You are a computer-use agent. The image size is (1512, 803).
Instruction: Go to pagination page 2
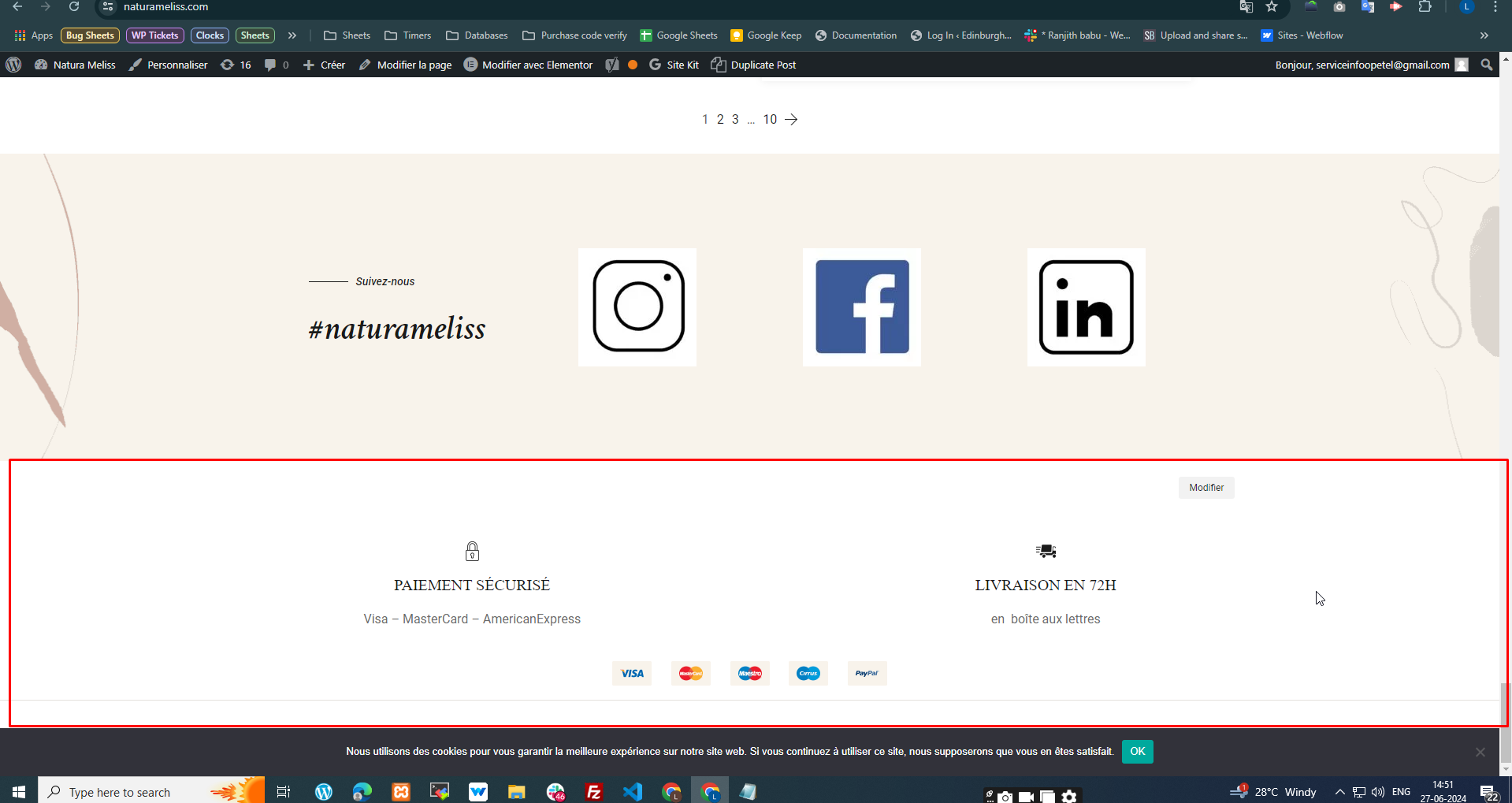point(720,119)
